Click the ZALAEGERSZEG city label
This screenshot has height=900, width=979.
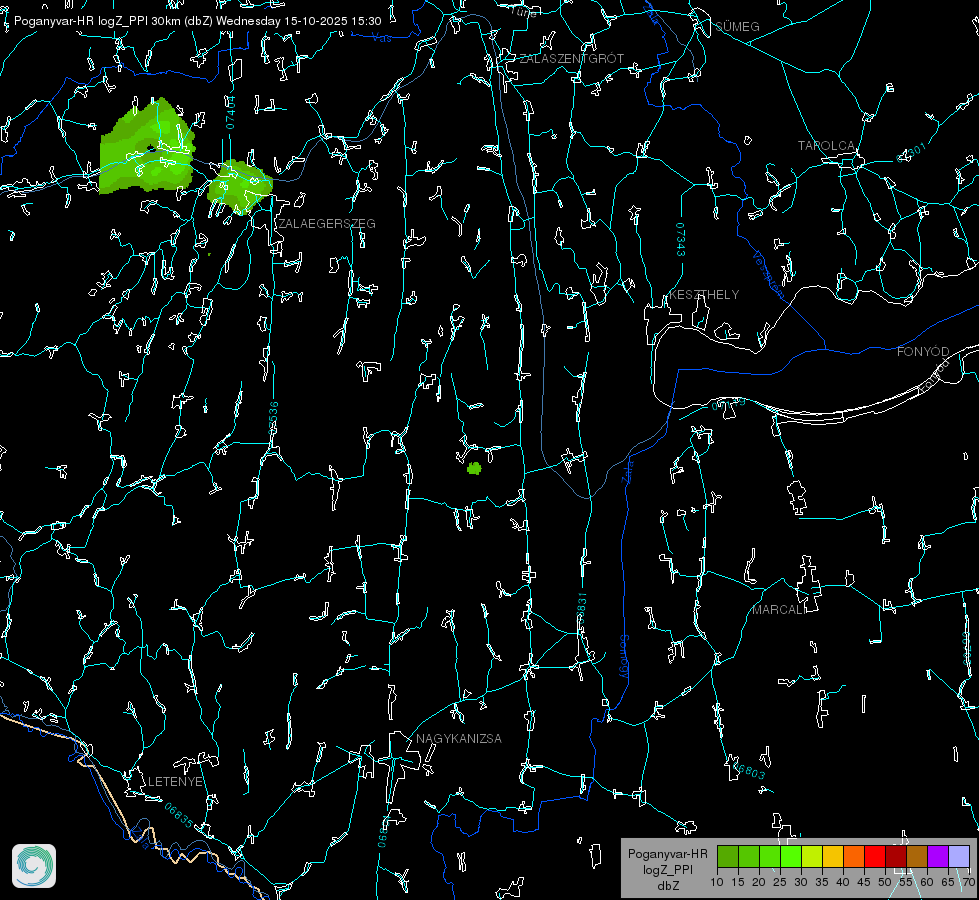pyautogui.click(x=327, y=224)
